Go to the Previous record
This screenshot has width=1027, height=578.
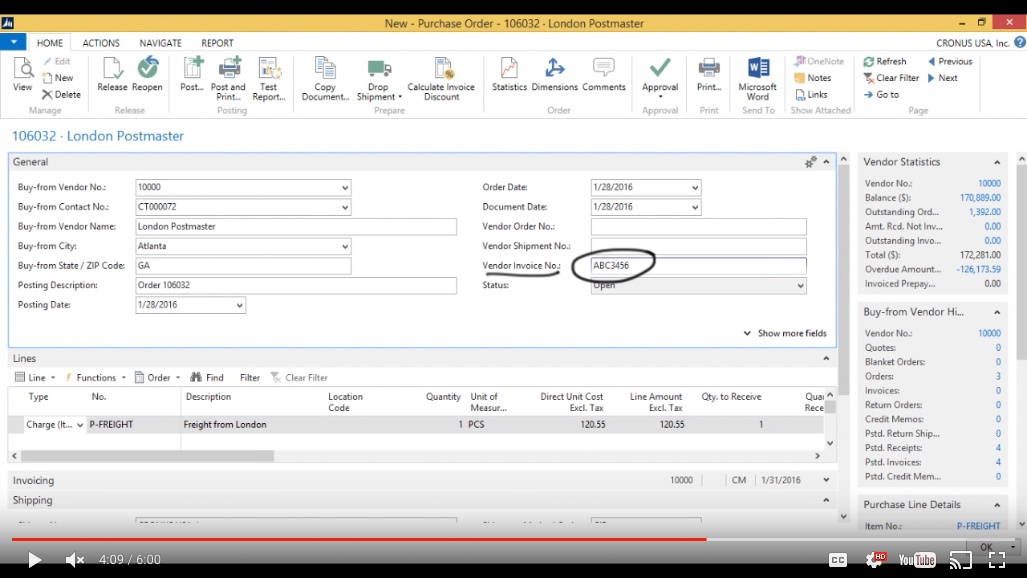click(950, 61)
